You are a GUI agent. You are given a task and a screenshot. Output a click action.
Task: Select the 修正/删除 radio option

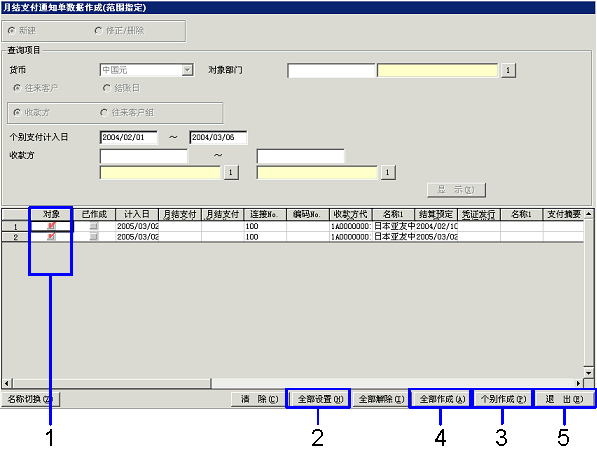pos(98,30)
